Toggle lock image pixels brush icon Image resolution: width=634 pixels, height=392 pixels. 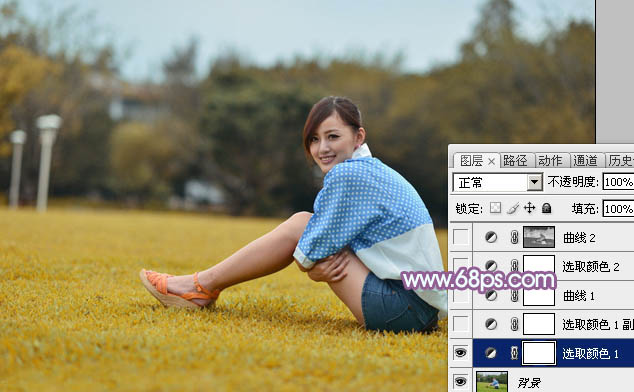pos(513,208)
